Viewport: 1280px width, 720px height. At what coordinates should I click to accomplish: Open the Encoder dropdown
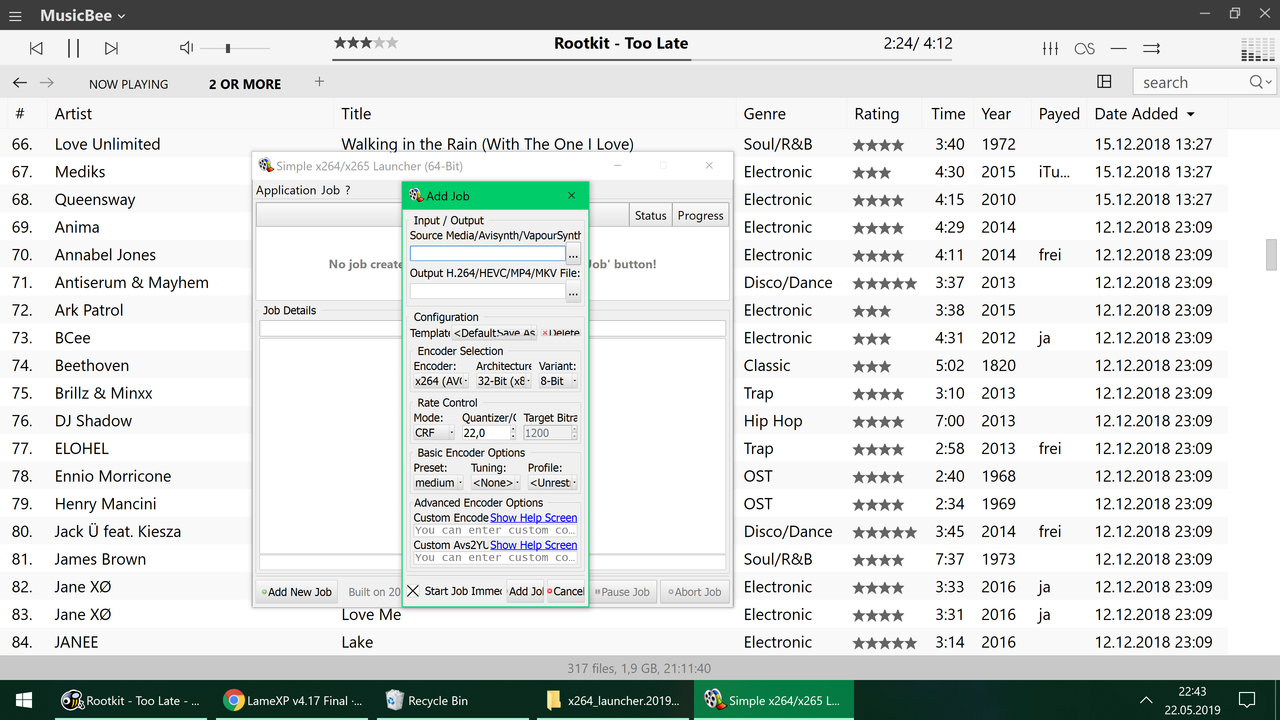tap(441, 381)
